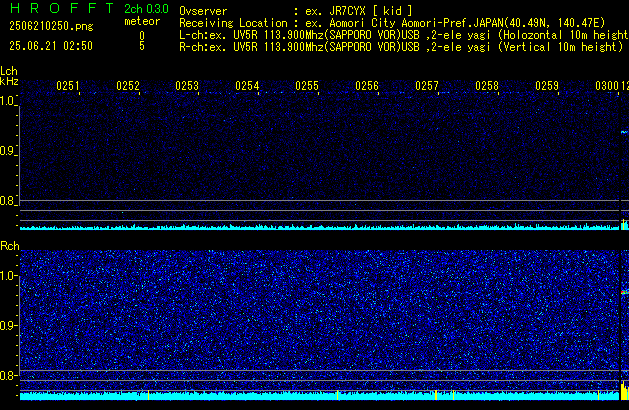Click the 0.9 frequency label on Lch axis
This screenshot has width=629, height=410.
8,151
